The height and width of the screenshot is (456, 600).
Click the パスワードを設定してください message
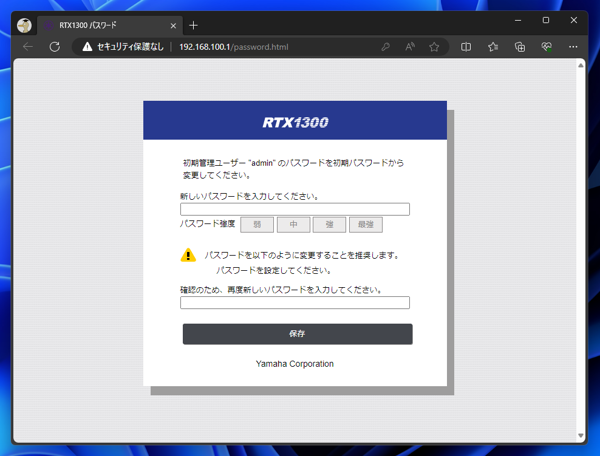tap(274, 270)
